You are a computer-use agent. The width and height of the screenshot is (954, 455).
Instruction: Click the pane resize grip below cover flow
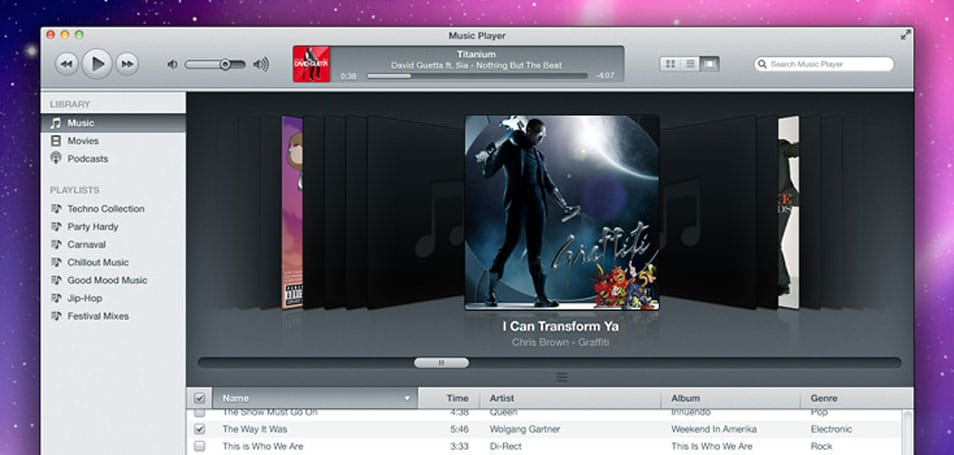pos(562,377)
